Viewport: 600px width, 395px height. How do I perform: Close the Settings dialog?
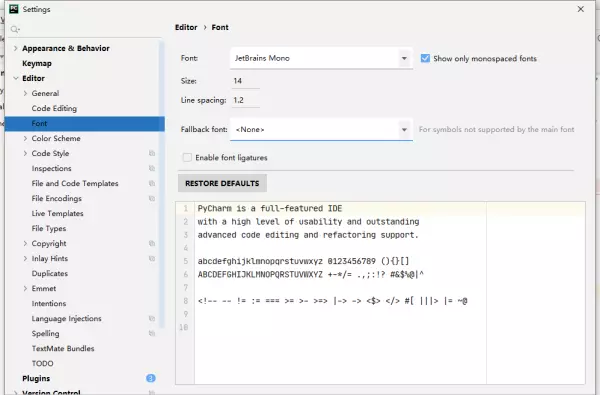(x=580, y=9)
